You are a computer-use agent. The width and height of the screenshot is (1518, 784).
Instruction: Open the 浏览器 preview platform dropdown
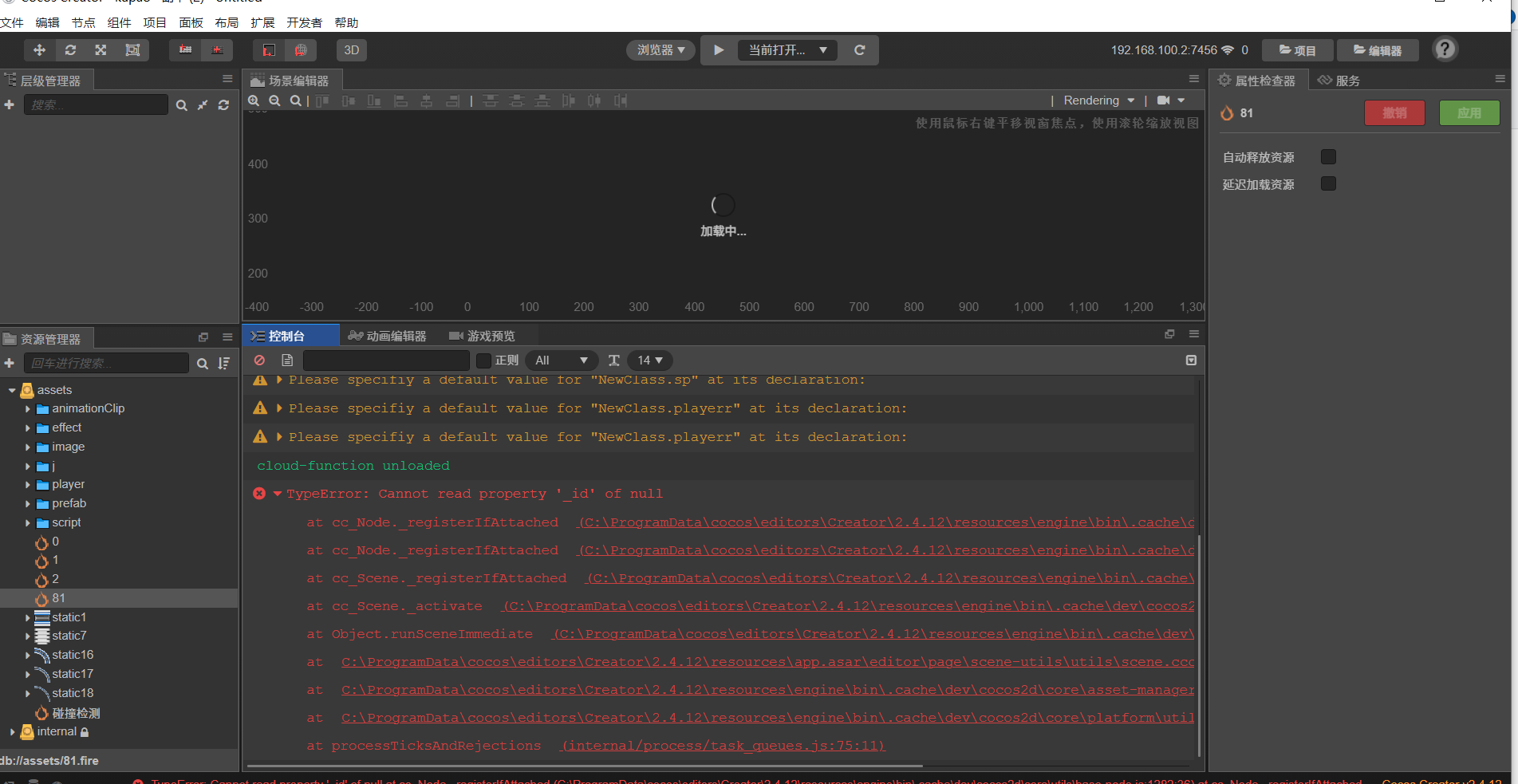[x=660, y=50]
